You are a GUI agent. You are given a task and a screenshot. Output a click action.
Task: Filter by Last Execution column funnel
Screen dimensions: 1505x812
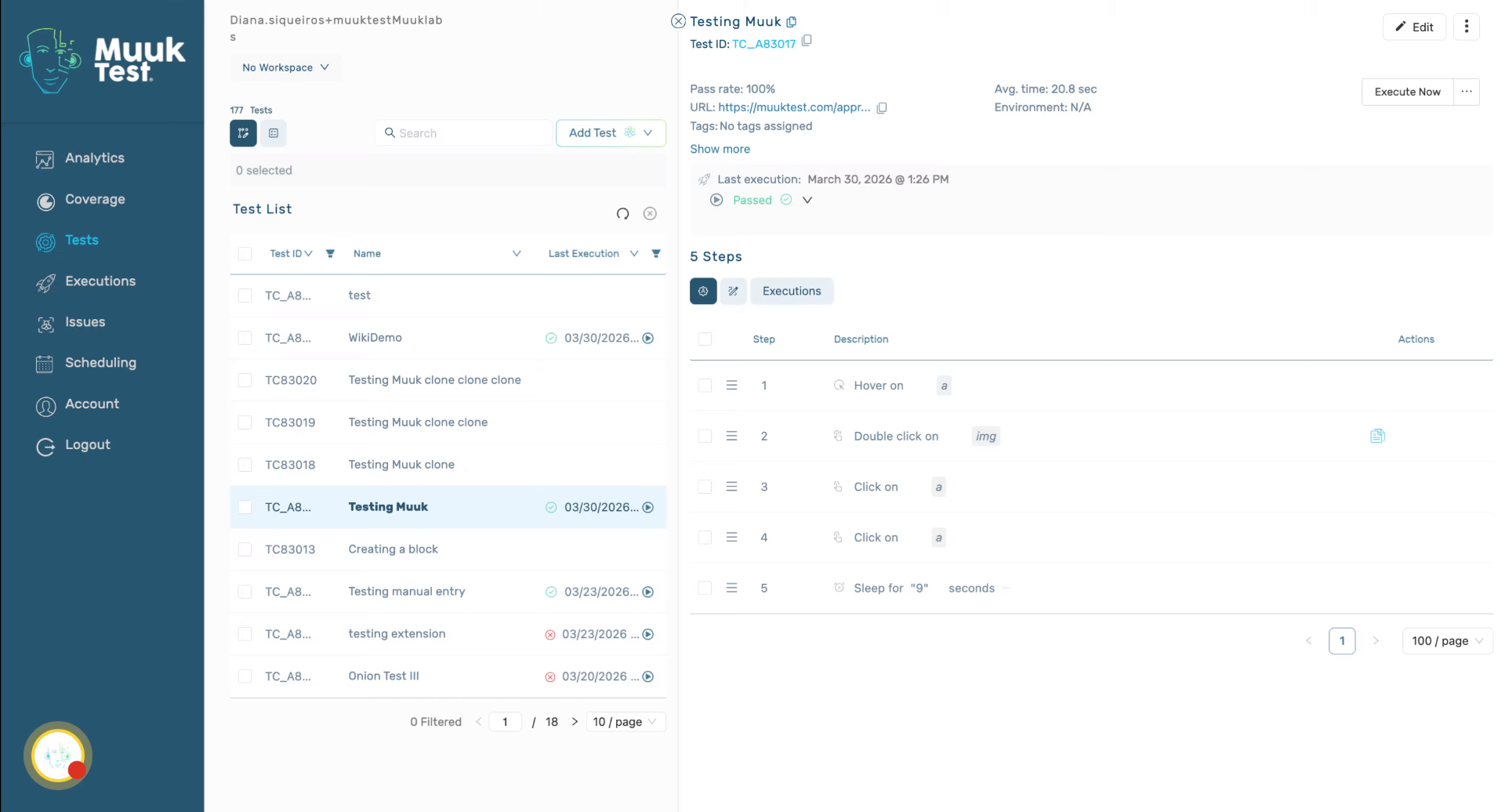pos(656,254)
